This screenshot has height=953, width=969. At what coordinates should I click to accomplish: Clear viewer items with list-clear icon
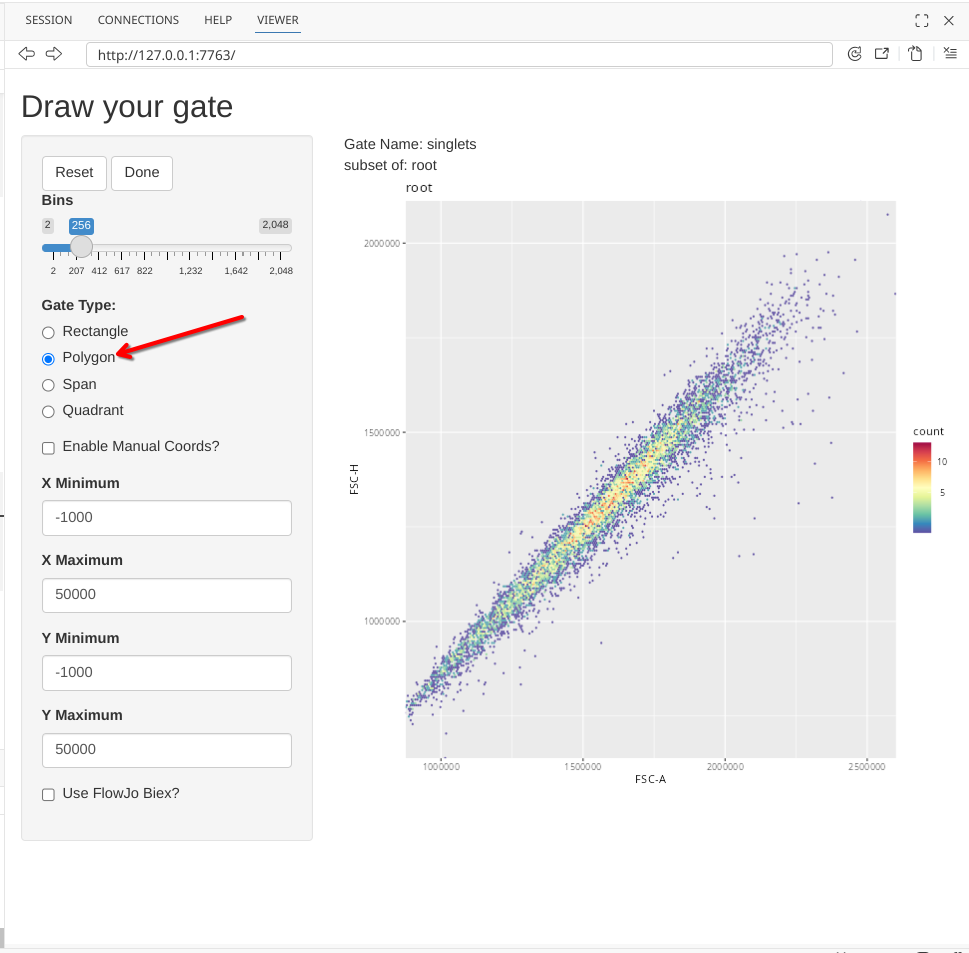point(949,54)
